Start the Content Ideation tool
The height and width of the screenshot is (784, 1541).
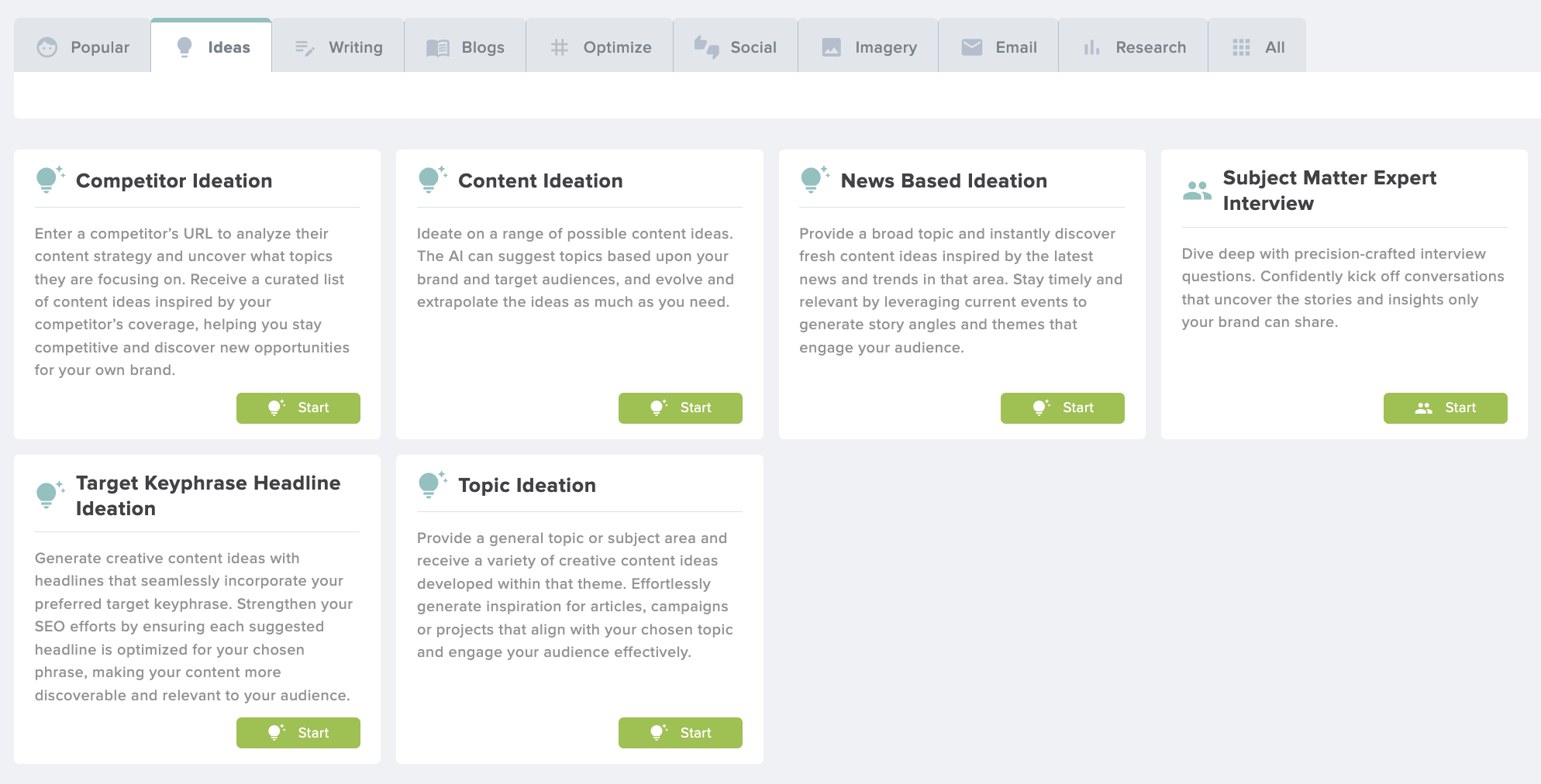(681, 408)
